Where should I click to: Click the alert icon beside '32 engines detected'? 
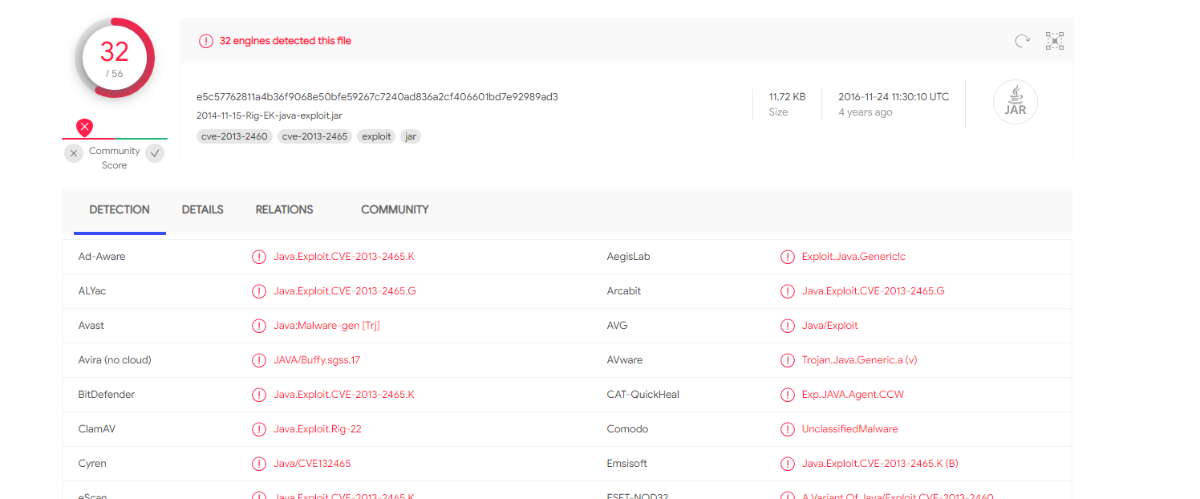[x=206, y=41]
